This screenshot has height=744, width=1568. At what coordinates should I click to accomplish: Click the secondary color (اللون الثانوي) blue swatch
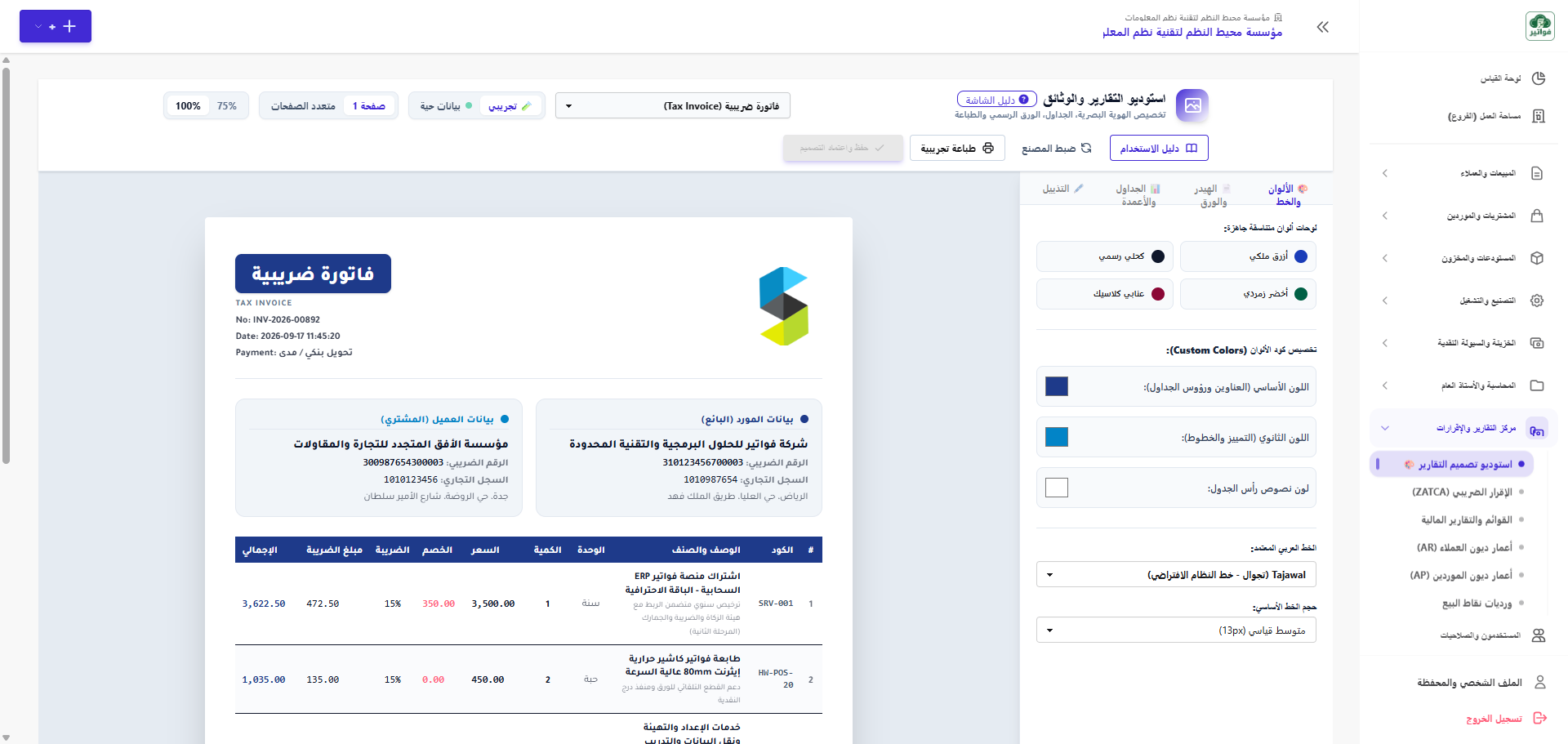click(x=1057, y=437)
